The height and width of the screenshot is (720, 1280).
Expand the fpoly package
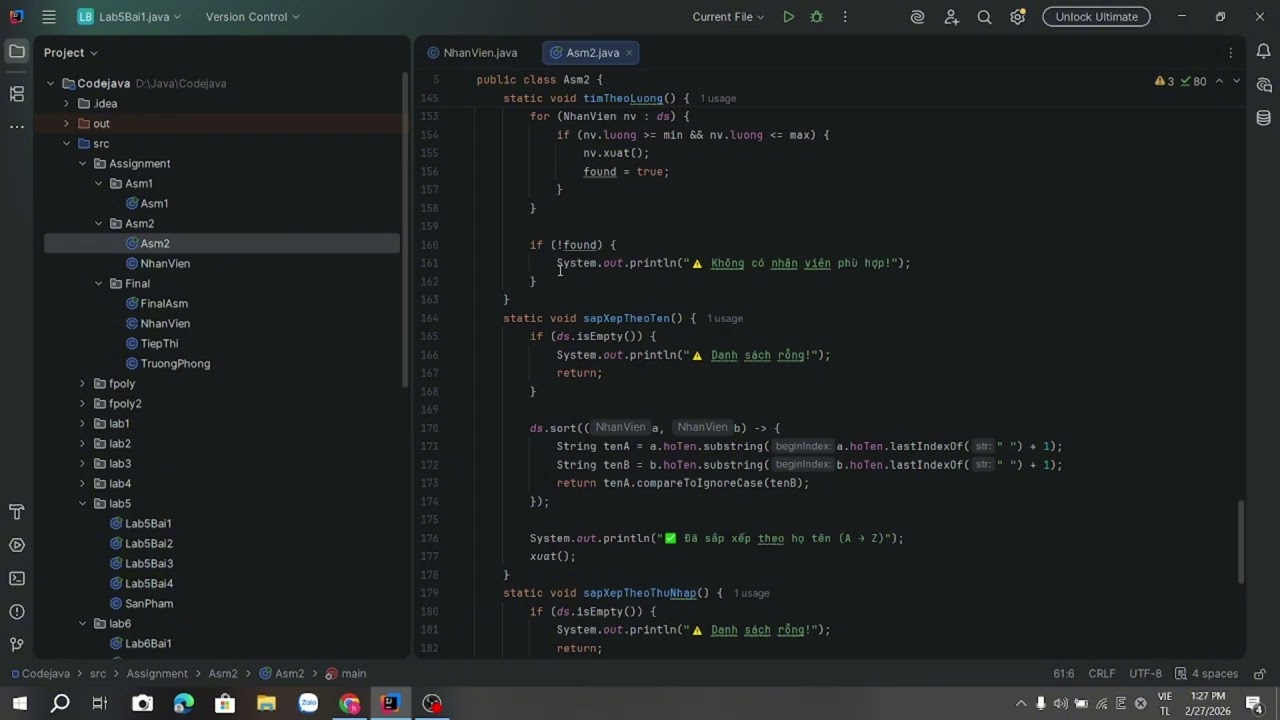click(83, 384)
